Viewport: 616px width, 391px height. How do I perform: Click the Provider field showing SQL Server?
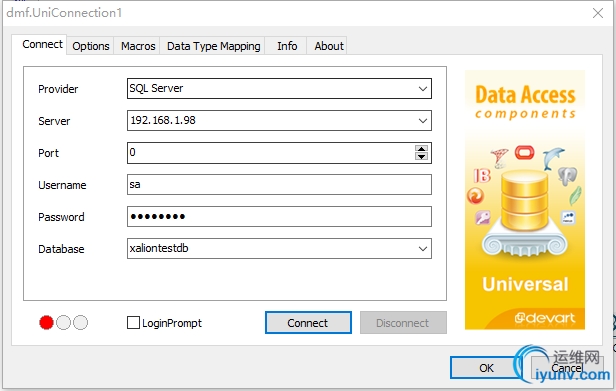point(279,88)
